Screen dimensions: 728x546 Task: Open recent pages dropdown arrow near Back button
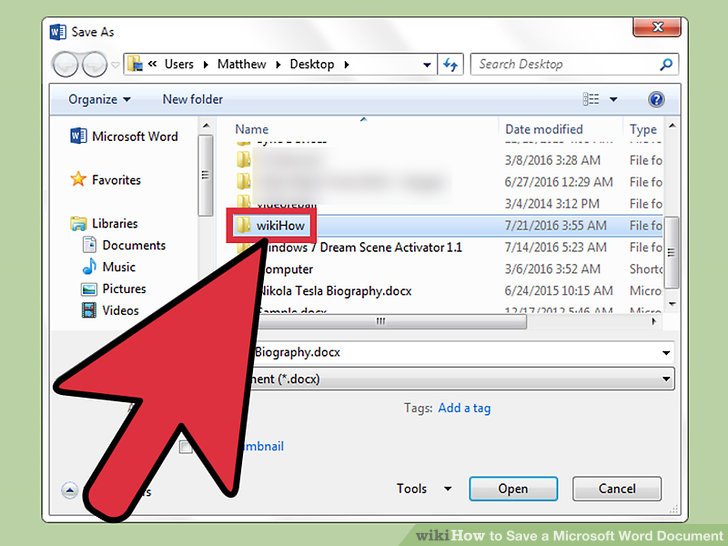point(115,65)
